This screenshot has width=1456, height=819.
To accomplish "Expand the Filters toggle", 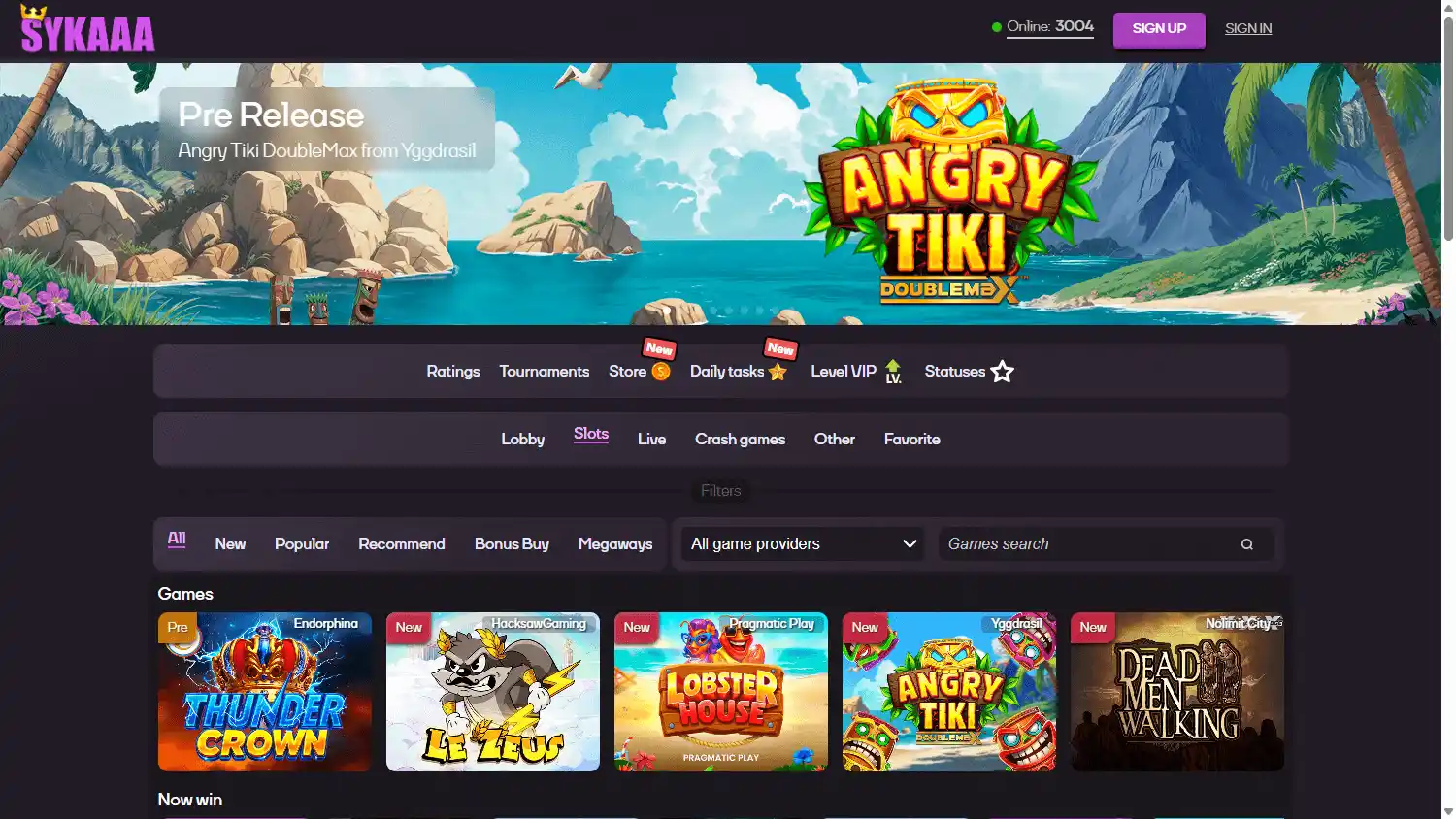I will (721, 491).
